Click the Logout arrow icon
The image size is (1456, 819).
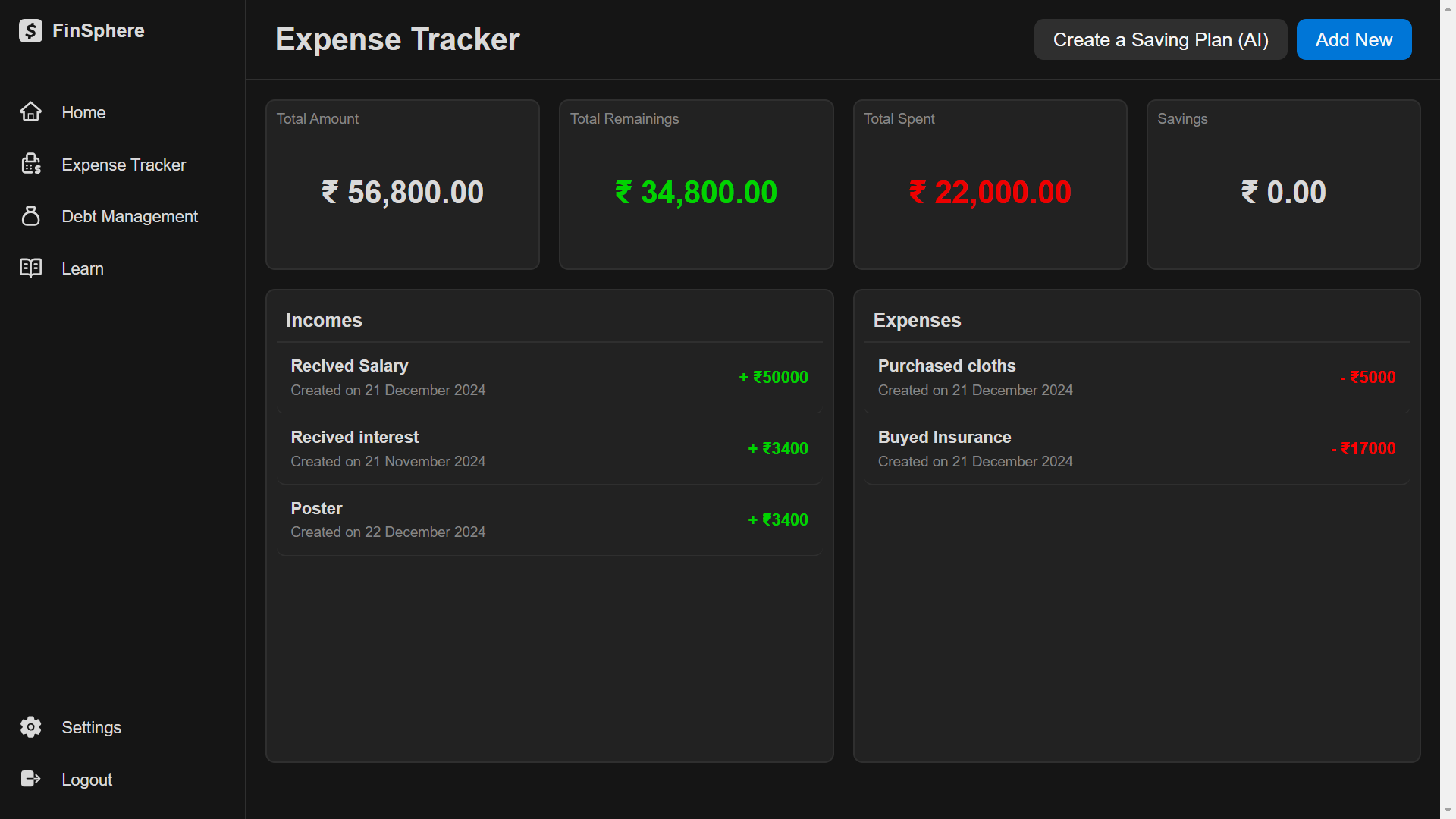(30, 780)
